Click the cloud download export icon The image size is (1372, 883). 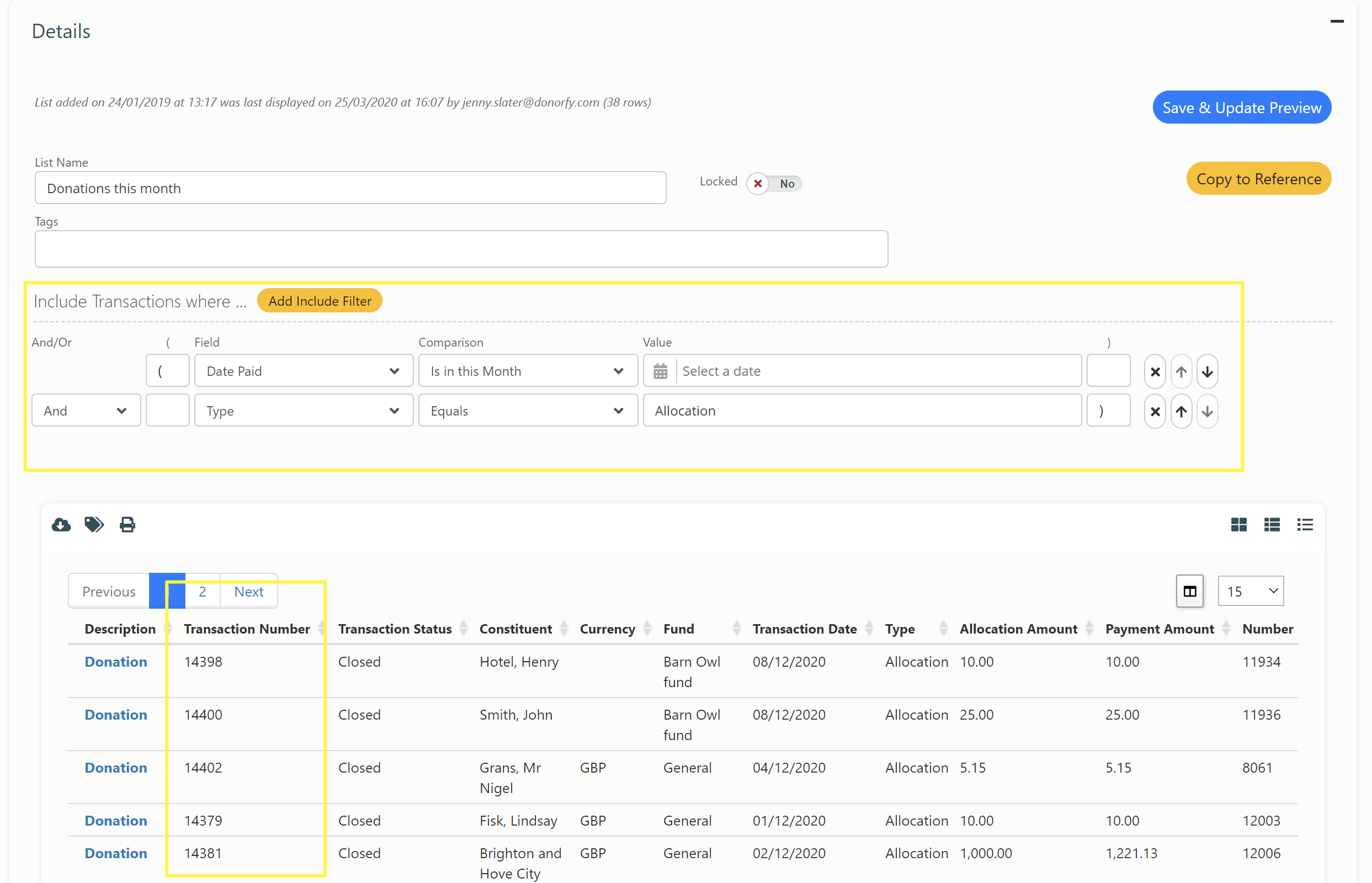[61, 525]
